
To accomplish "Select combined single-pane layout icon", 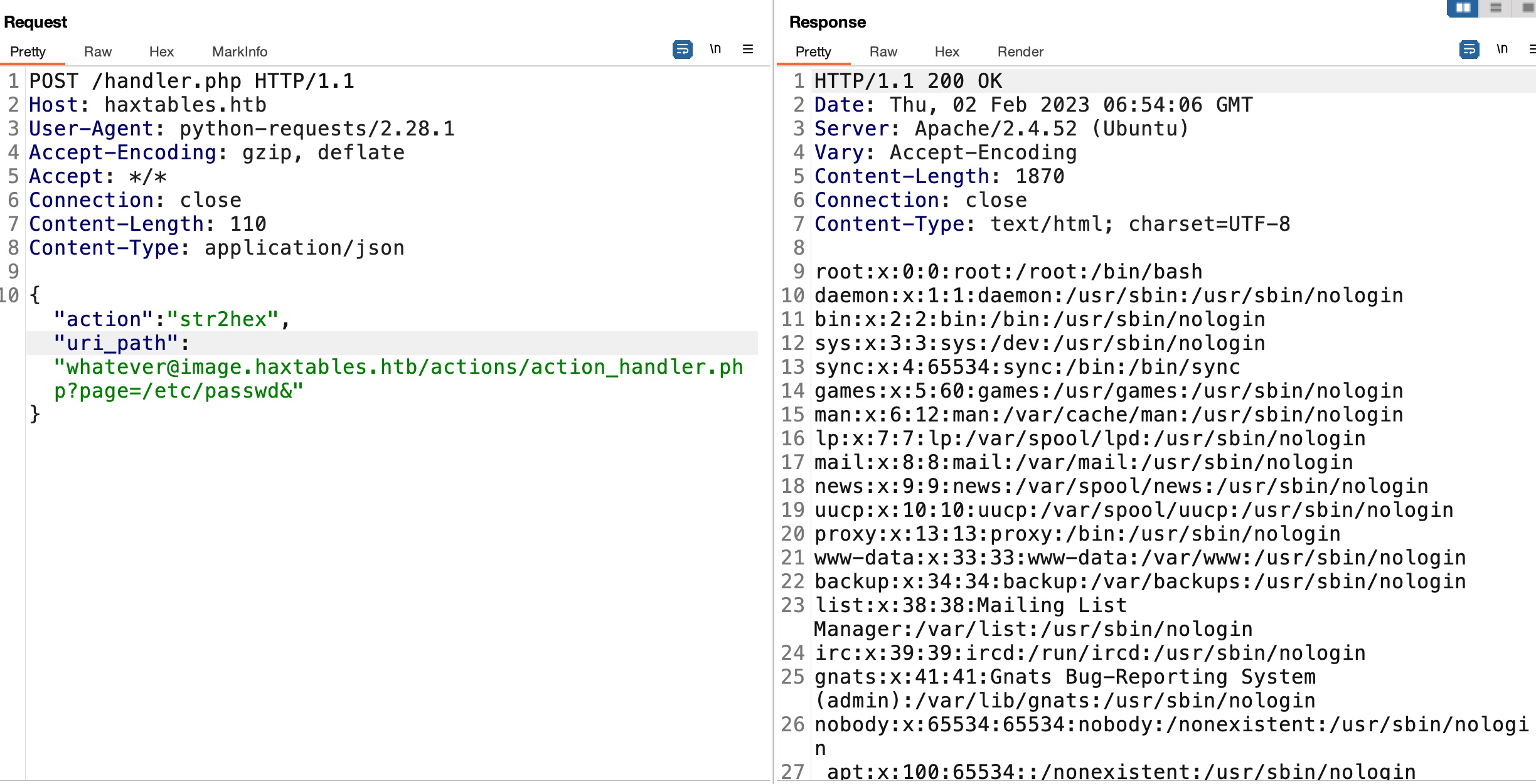I will (x=1527, y=8).
